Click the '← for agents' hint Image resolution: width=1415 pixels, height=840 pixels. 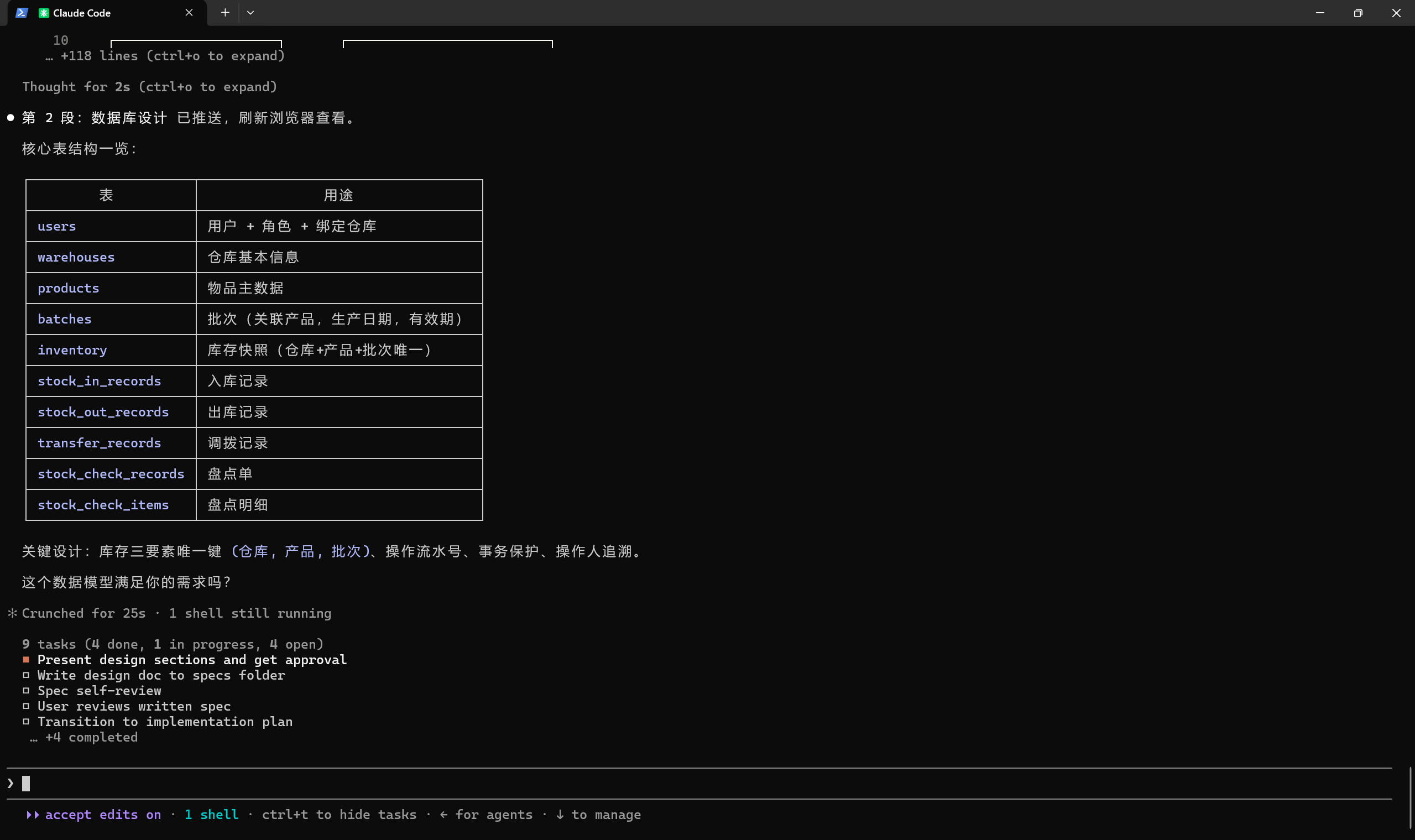(486, 815)
